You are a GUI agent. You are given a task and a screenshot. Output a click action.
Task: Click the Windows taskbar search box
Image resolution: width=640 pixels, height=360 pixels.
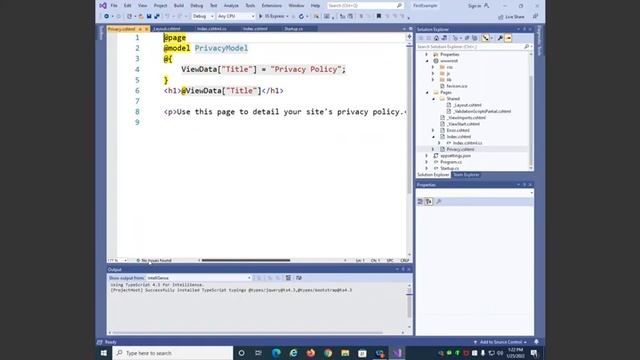point(173,353)
